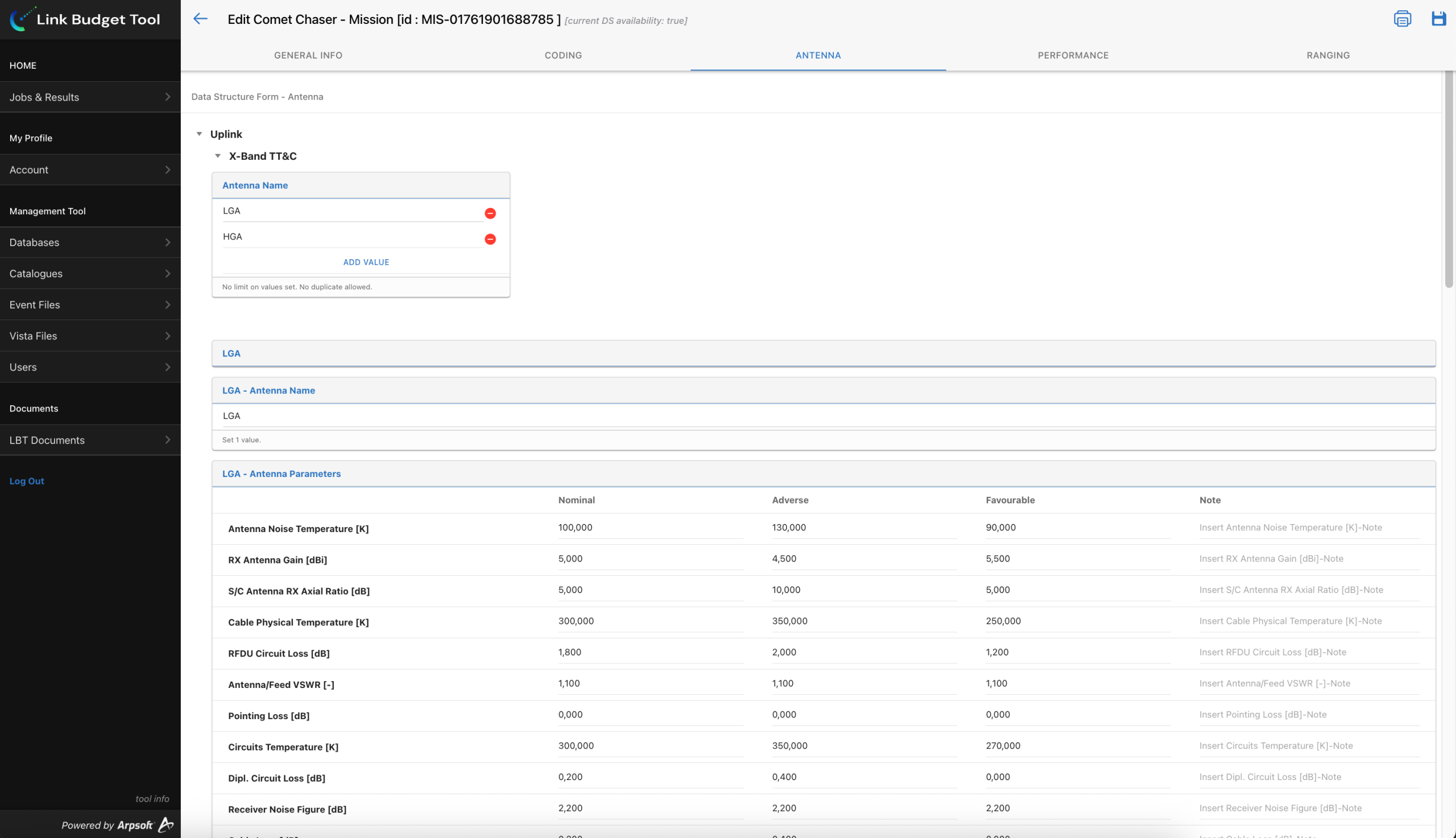Collapse the Uplink section

(199, 134)
